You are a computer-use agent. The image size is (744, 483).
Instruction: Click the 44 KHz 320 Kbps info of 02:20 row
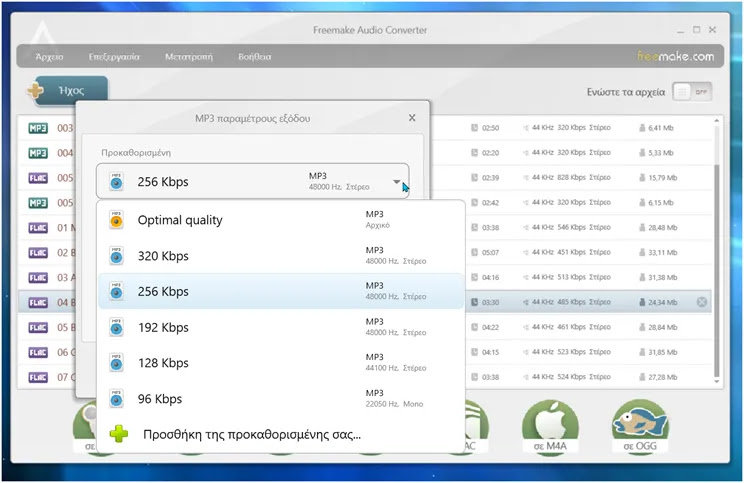coord(571,152)
